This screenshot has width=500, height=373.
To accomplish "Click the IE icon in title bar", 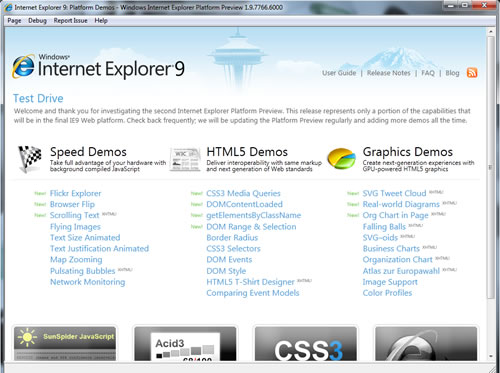I will 9,7.
